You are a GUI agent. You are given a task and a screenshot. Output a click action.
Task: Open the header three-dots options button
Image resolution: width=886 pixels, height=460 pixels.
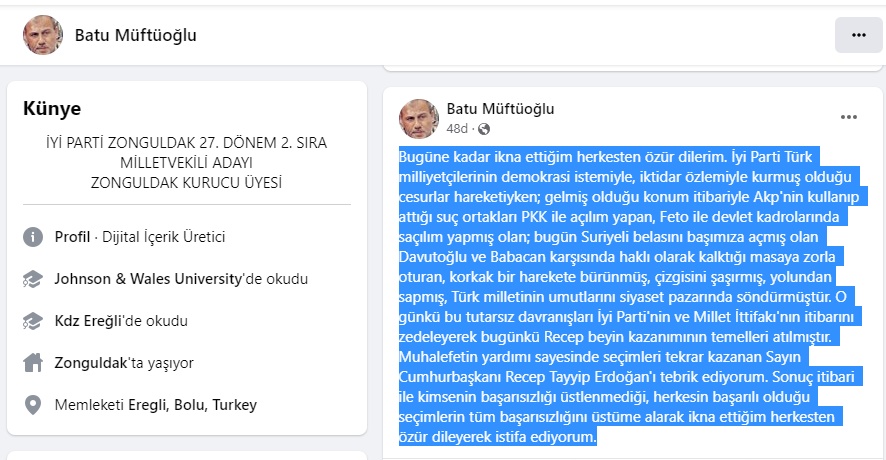pos(858,35)
